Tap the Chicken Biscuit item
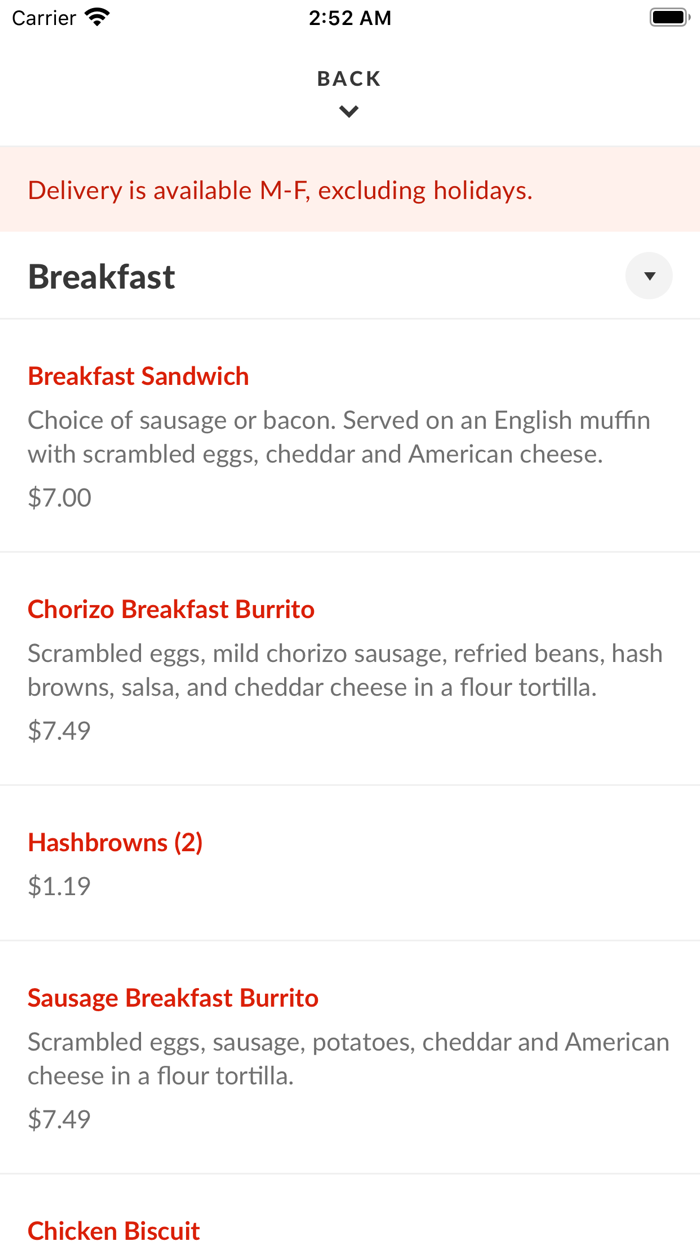Screen dimensions: 700x1244 tap(114, 1230)
